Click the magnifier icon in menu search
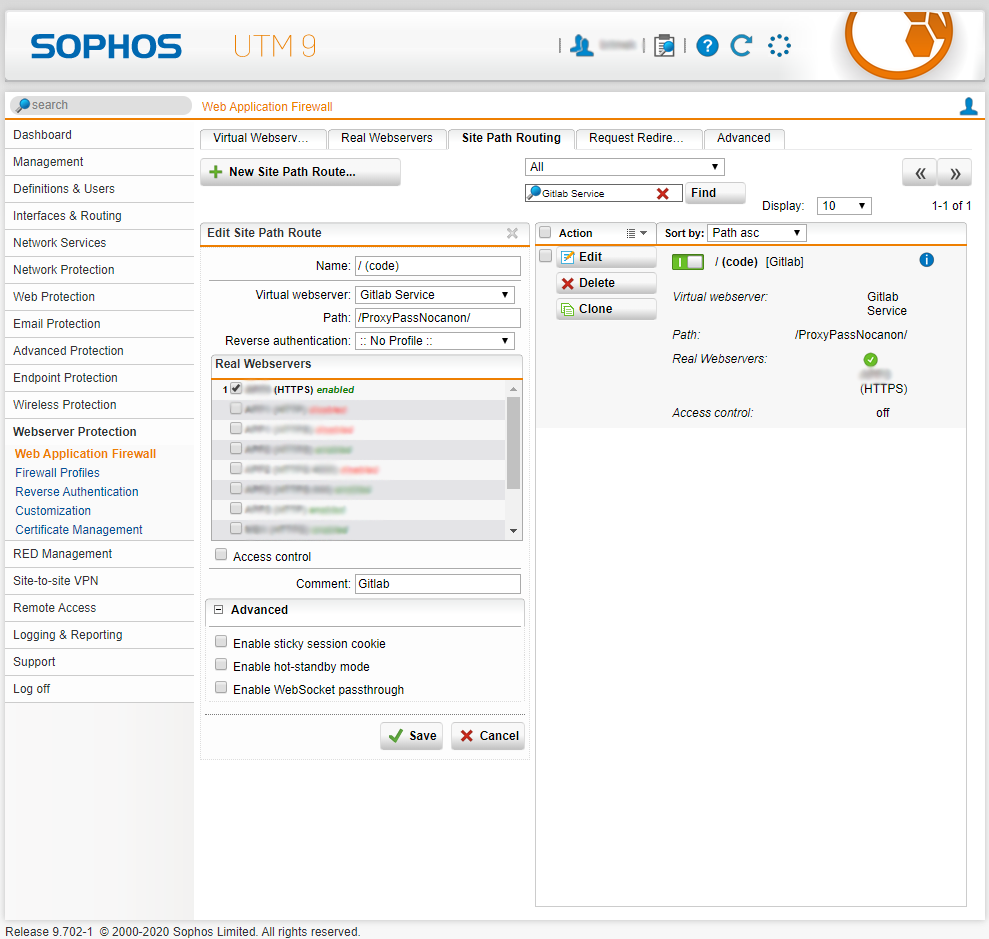Screen dimensions: 989x939 click(23, 105)
